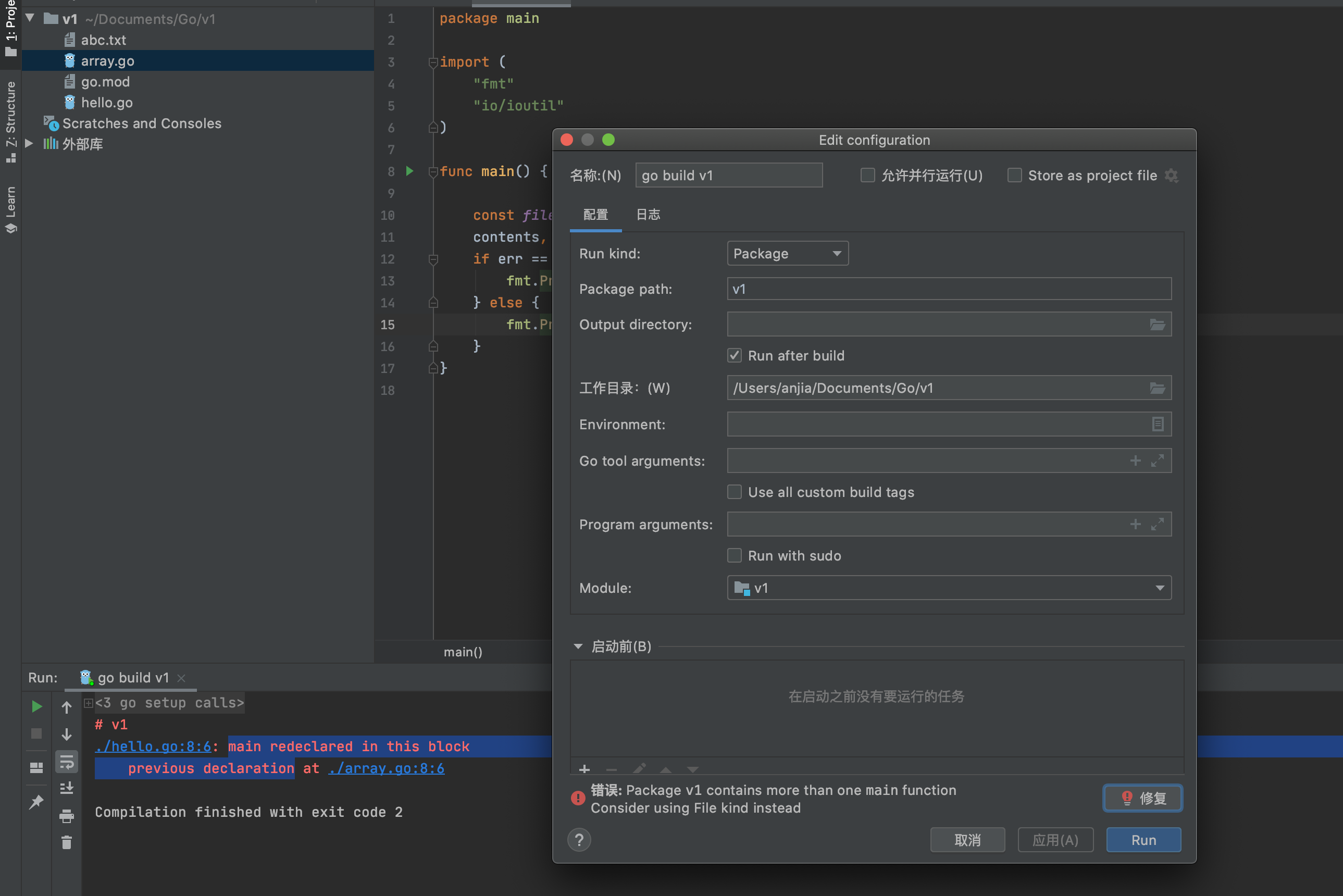This screenshot has height=896, width=1343.
Task: Select Scratches and Consoles node
Action: point(141,123)
